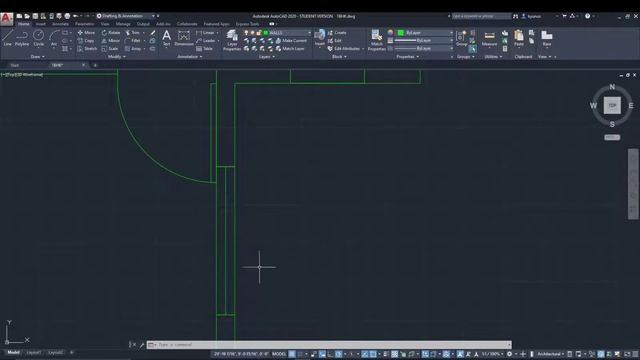Select the Line tool
The image size is (640, 360).
[7, 38]
